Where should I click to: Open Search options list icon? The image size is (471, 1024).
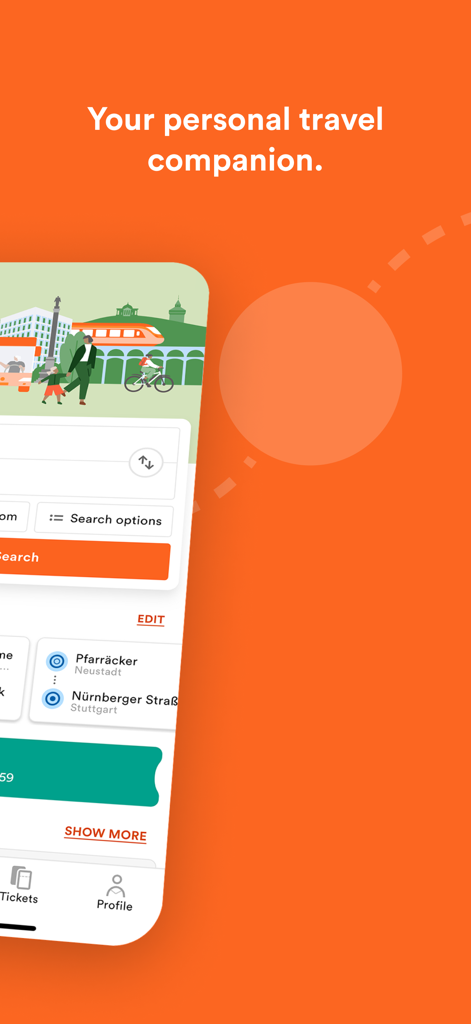pos(57,519)
